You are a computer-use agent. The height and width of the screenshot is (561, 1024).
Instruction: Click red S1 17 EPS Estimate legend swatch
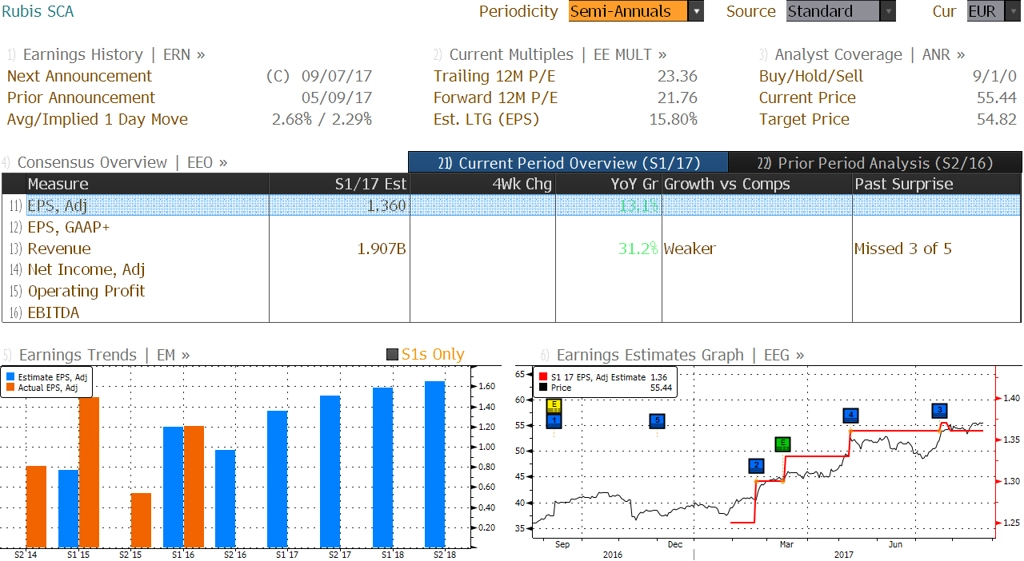click(543, 377)
